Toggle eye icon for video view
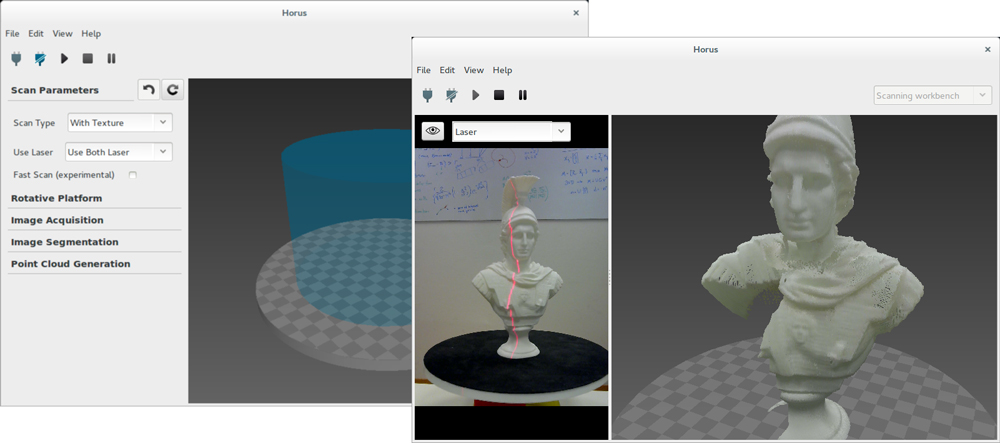Screen dimensions: 1000x443 pos(434,131)
